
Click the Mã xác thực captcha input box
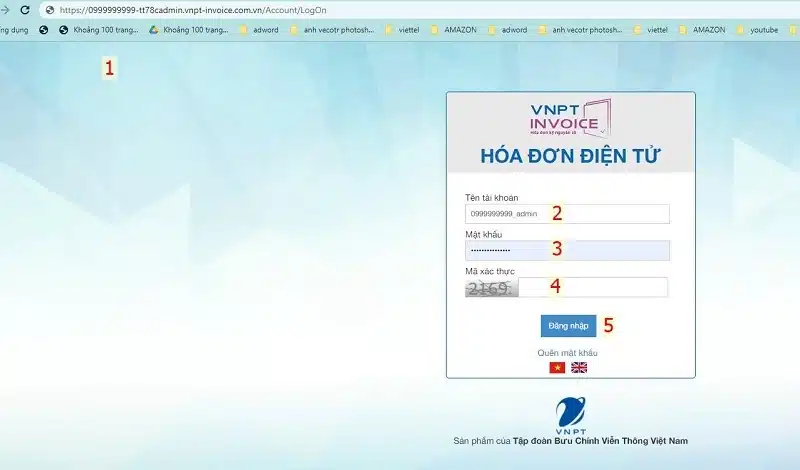pyautogui.click(x=592, y=287)
